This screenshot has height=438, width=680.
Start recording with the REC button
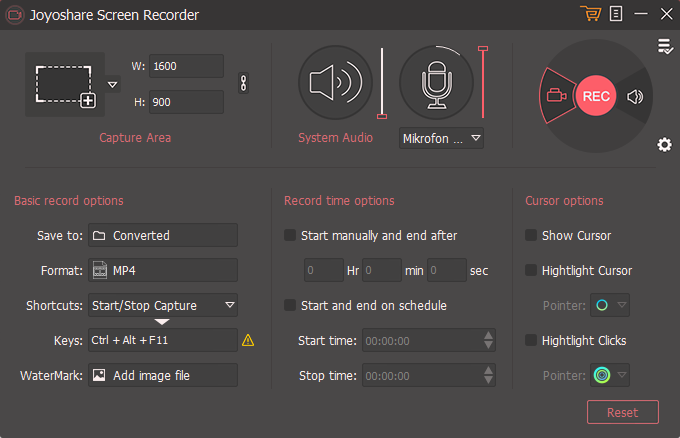click(x=596, y=96)
